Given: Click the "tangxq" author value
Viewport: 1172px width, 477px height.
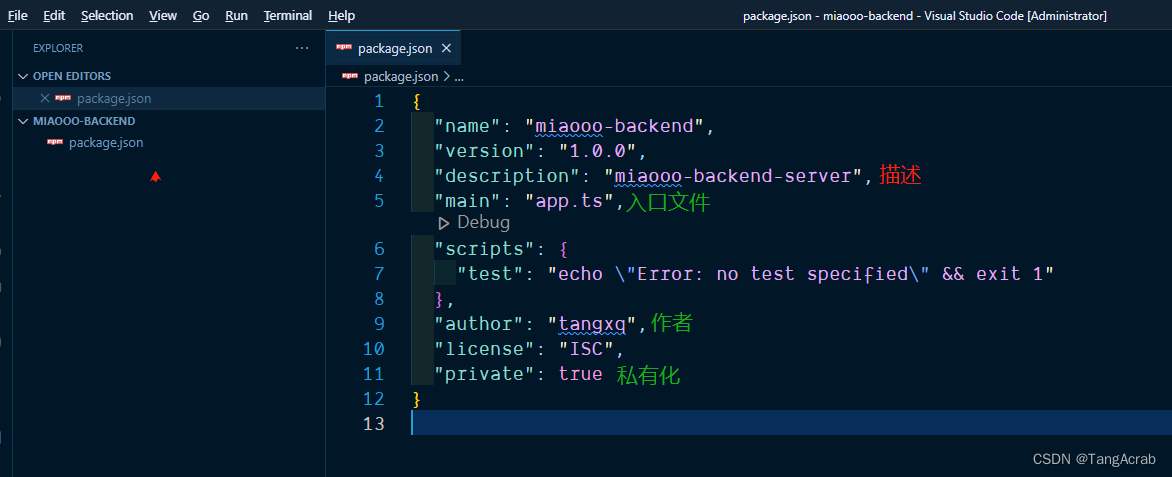Looking at the screenshot, I should [591, 324].
